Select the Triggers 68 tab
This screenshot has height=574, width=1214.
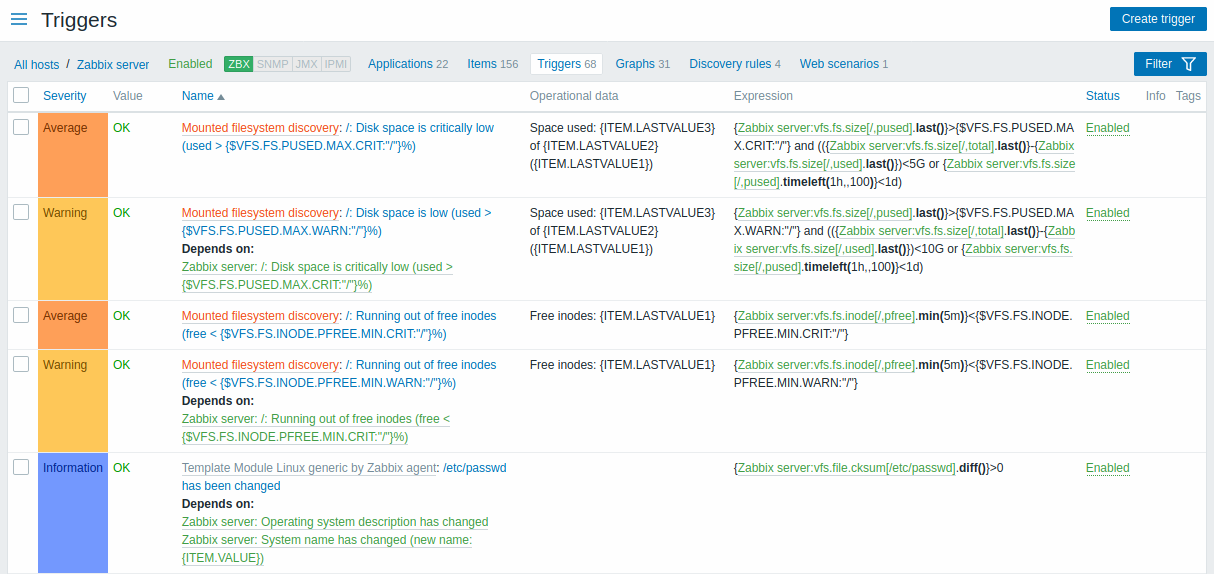pos(566,64)
